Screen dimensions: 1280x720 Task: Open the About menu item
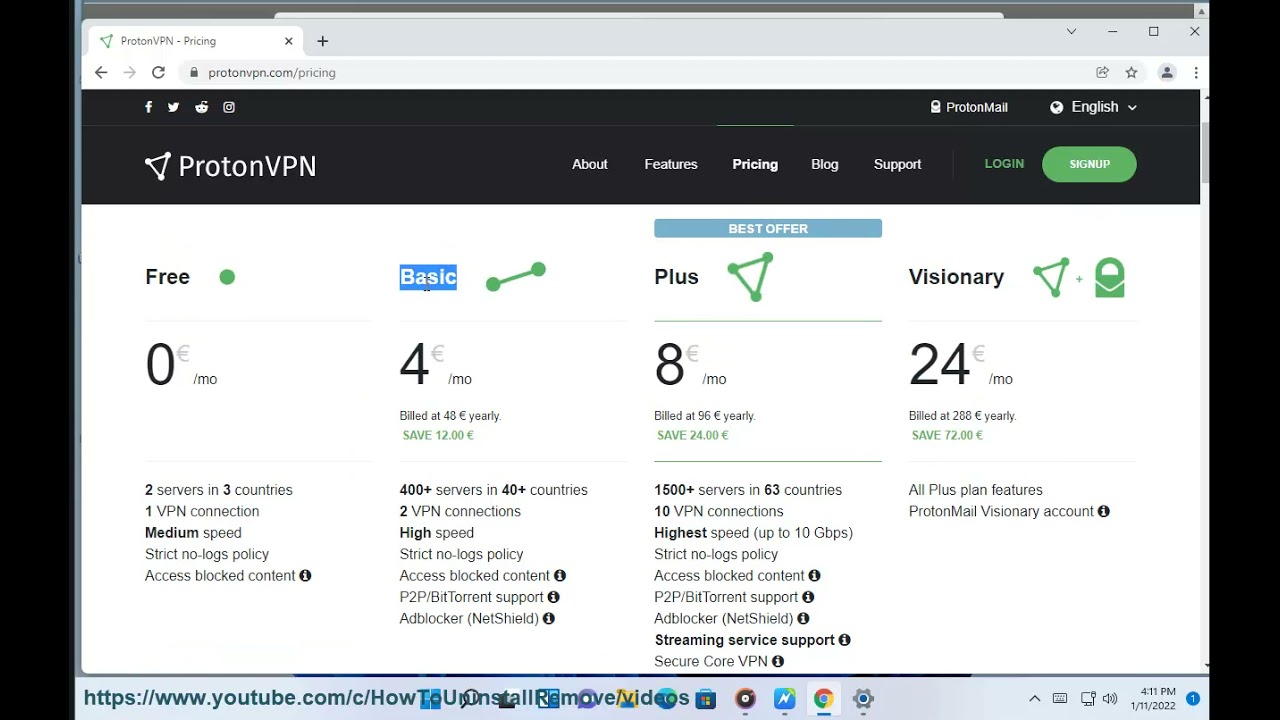point(589,164)
